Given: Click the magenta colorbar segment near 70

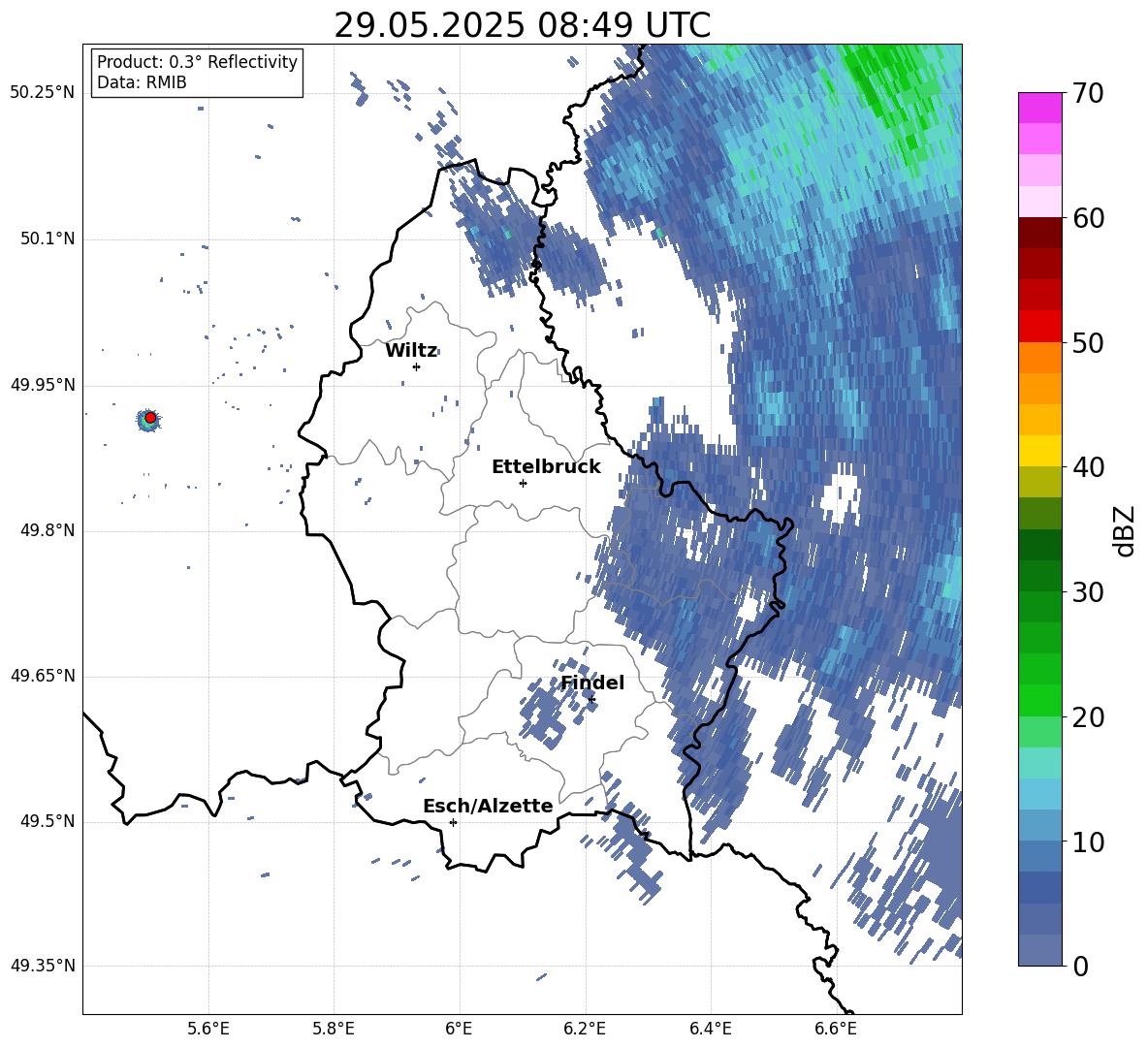Looking at the screenshot, I should pyautogui.click(x=1039, y=109).
